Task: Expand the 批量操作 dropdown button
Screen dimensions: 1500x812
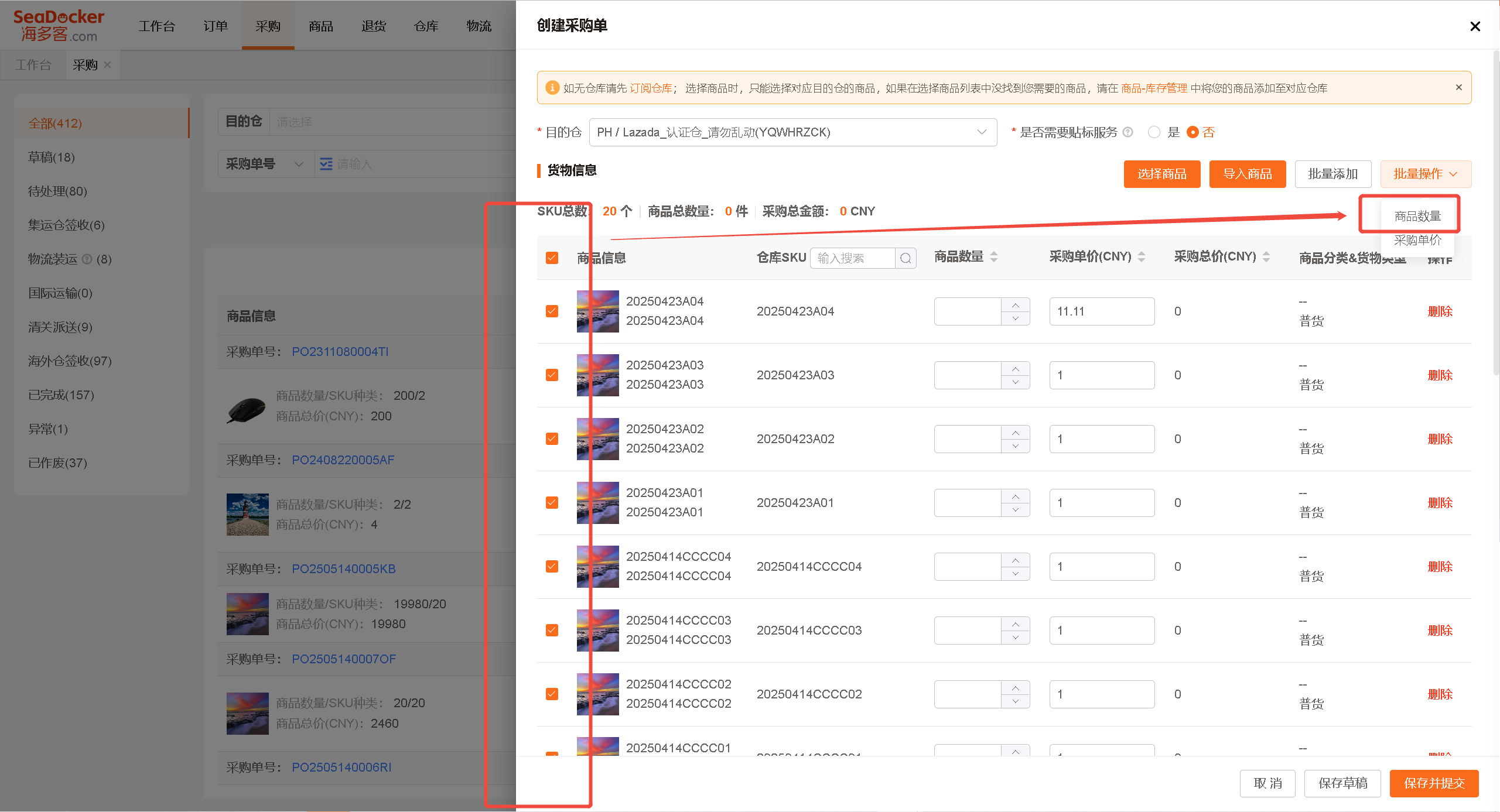Action: [1425, 174]
